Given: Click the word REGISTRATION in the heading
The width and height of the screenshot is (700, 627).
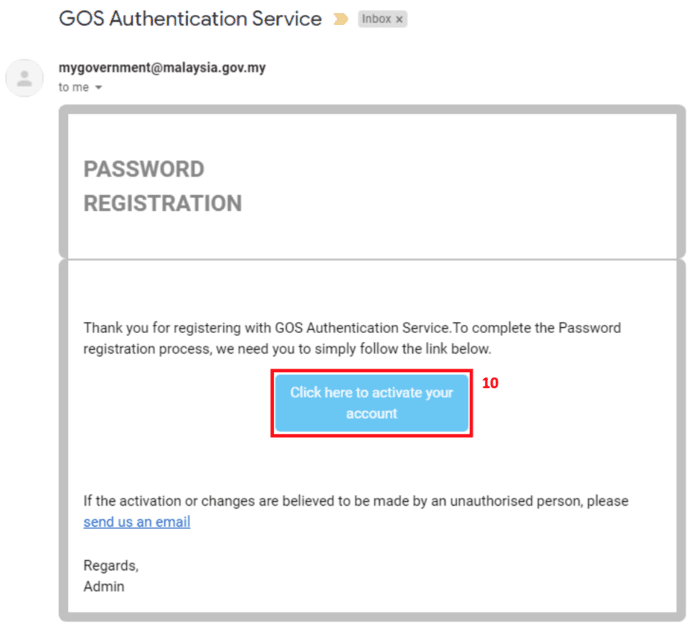Looking at the screenshot, I should [x=162, y=204].
